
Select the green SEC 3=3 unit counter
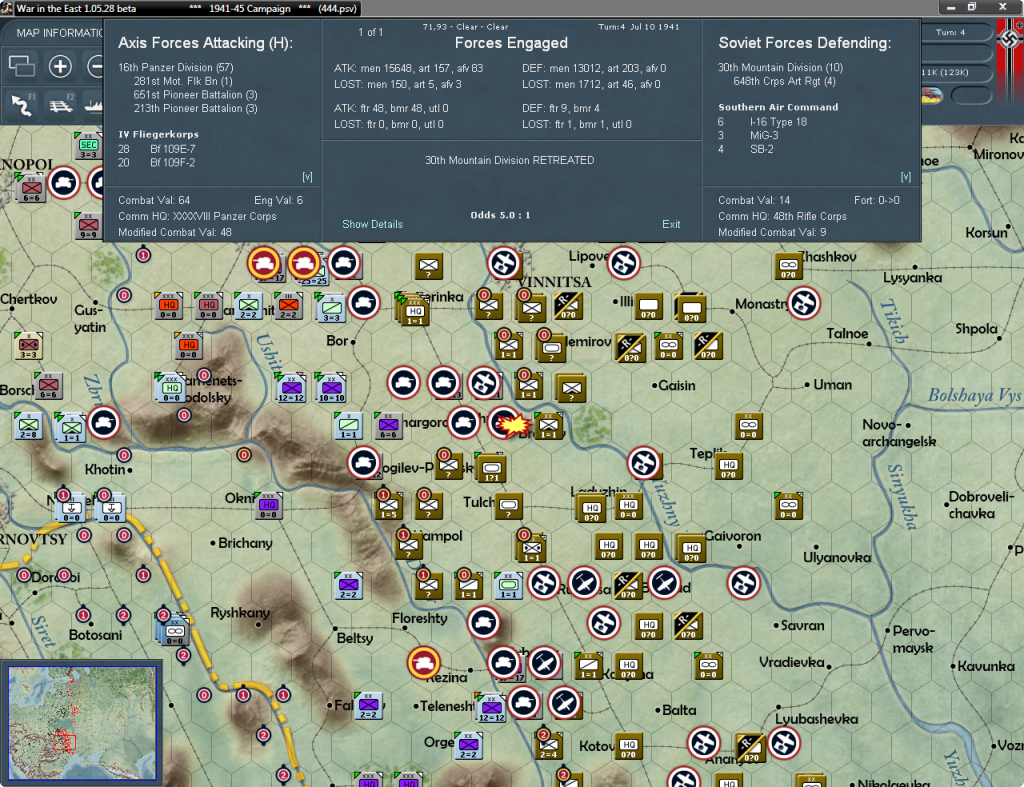coord(88,146)
